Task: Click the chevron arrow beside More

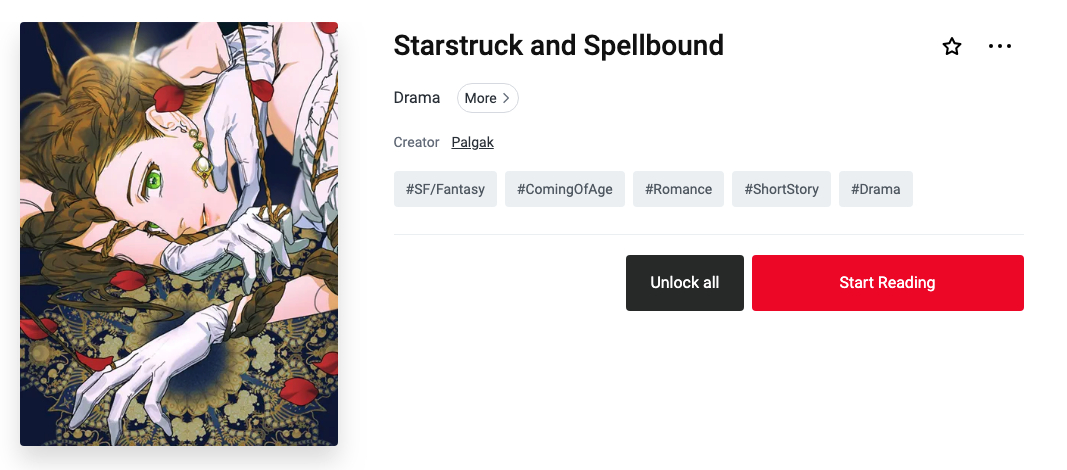Action: pos(507,98)
